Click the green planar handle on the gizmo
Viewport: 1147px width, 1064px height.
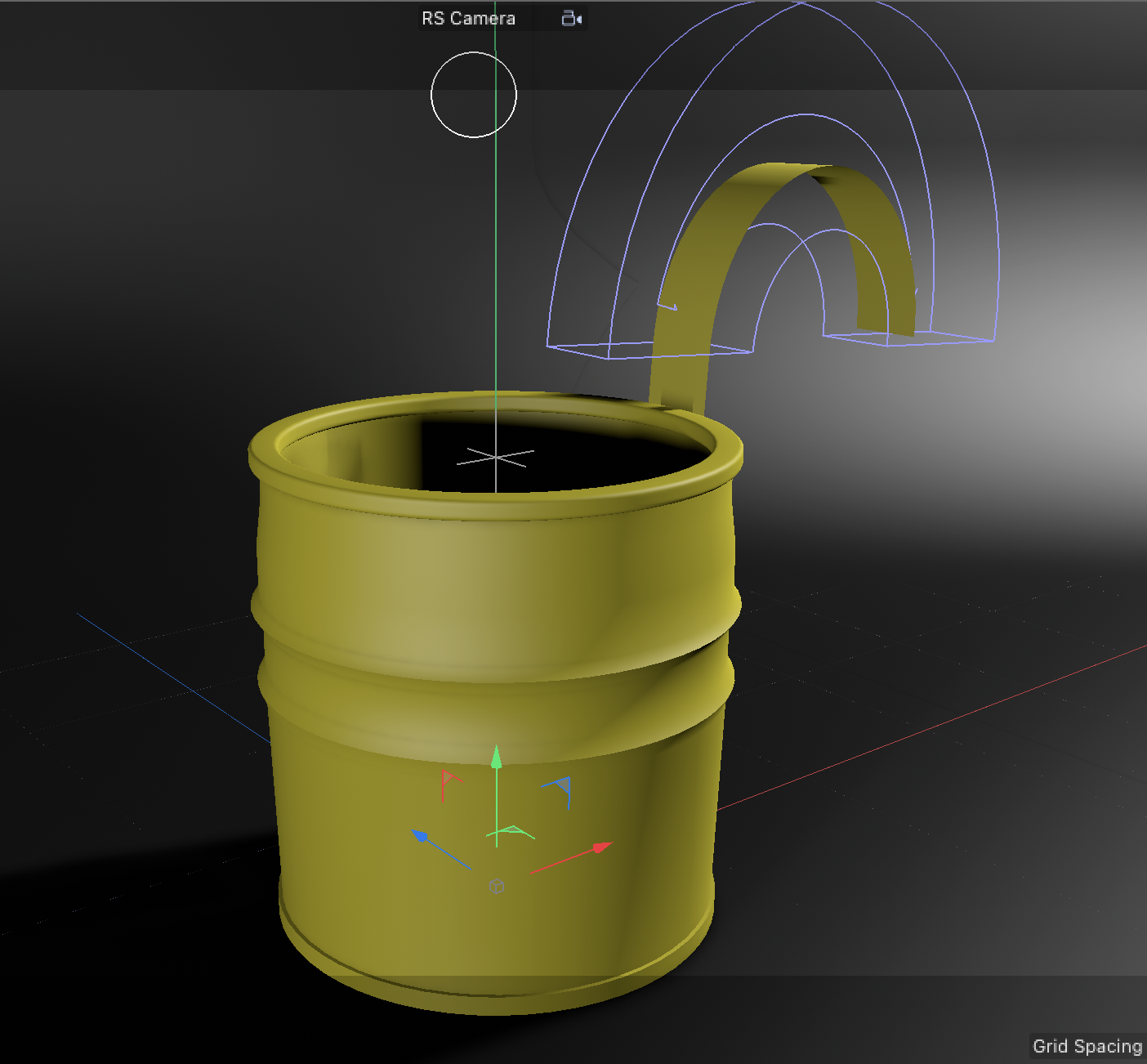pyautogui.click(x=515, y=830)
